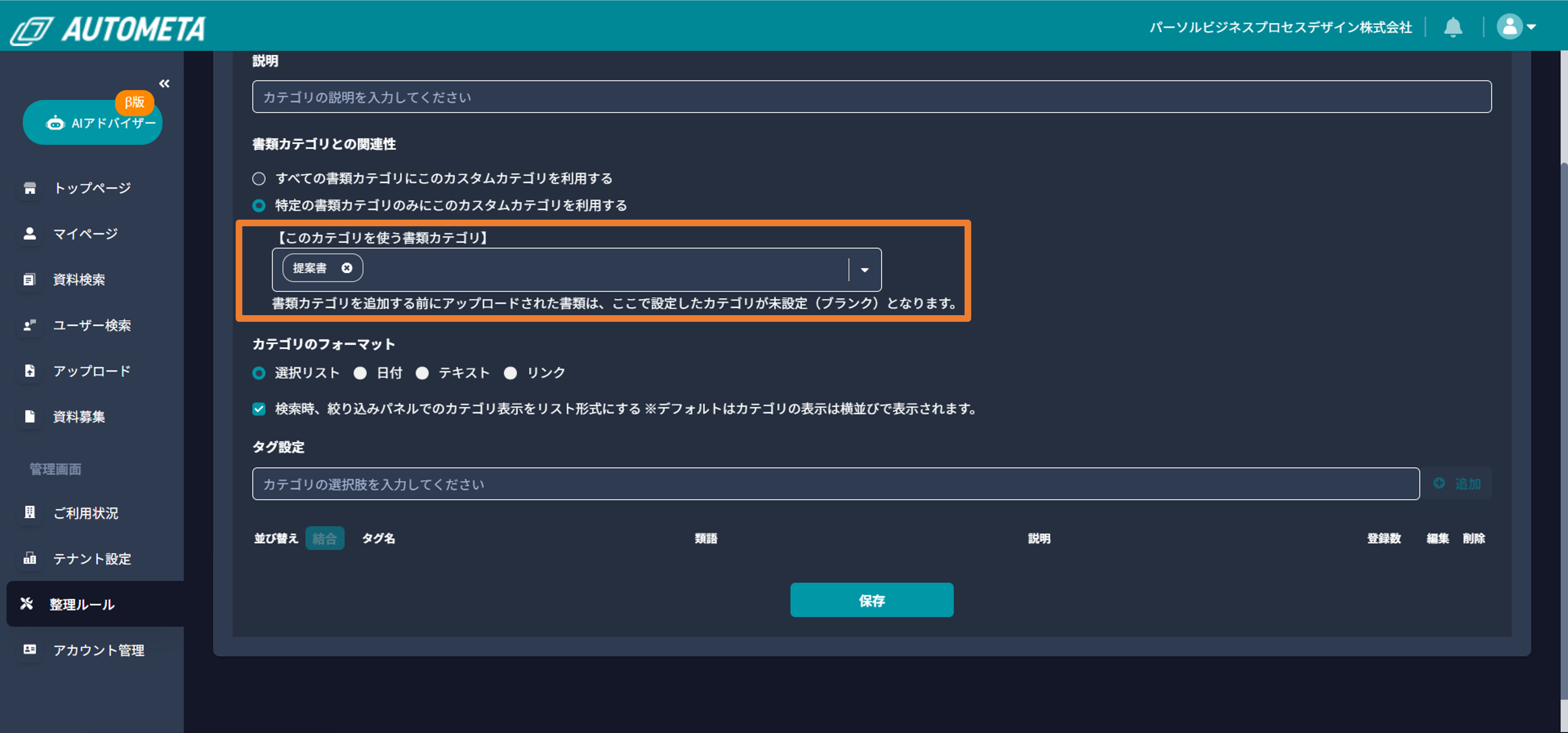Image resolution: width=1568 pixels, height=733 pixels.
Task: Select 整理ルール in sidebar
Action: tap(95, 604)
